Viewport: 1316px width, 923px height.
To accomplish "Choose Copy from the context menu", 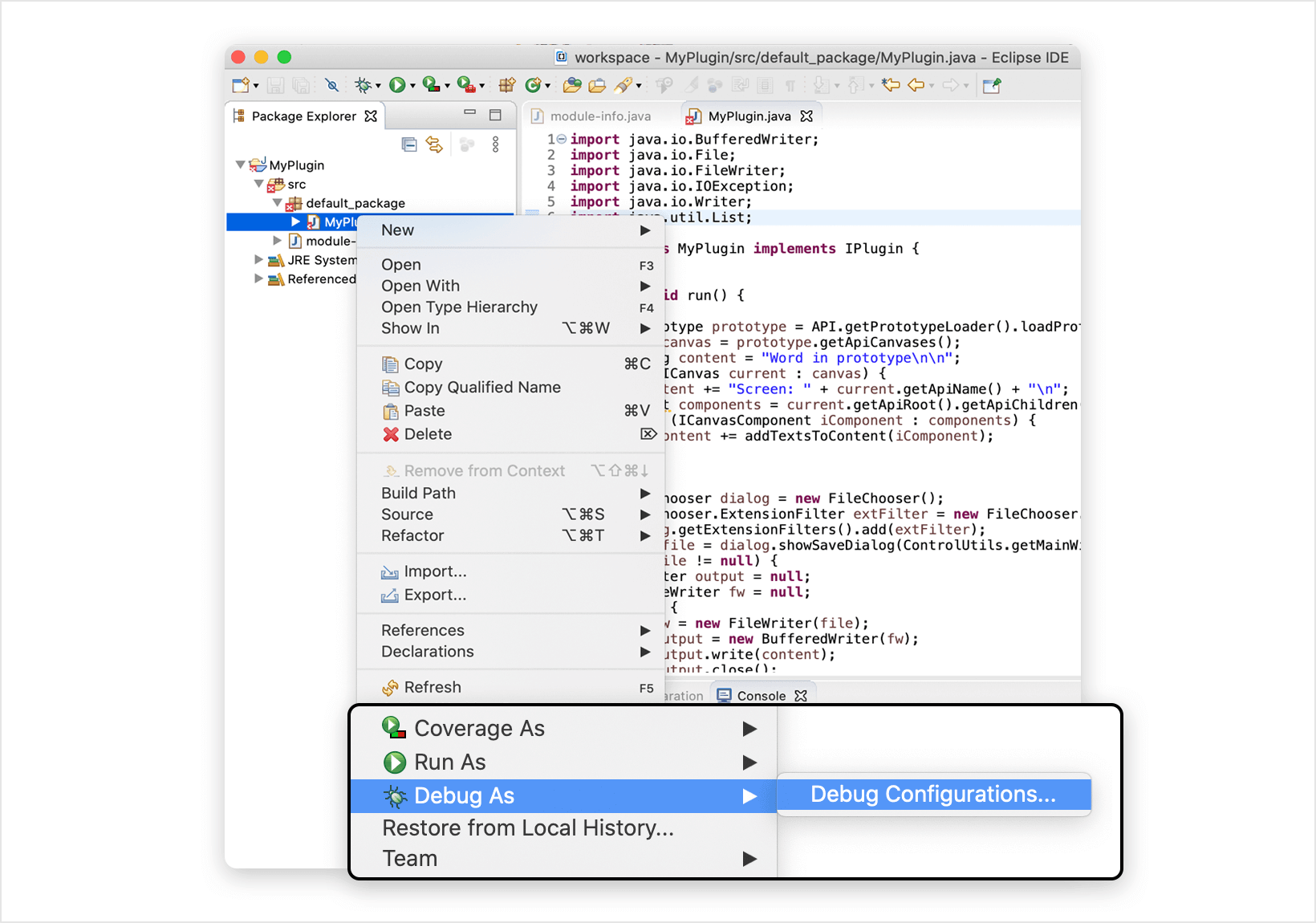I will [510, 364].
